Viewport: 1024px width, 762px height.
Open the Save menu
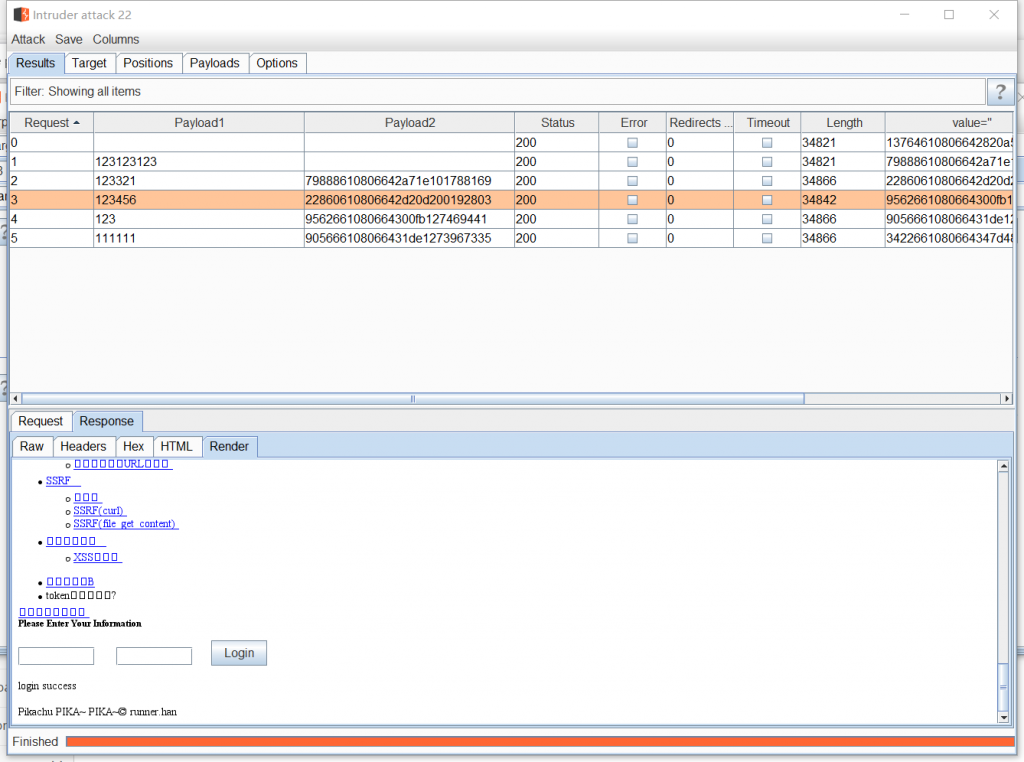[x=69, y=39]
